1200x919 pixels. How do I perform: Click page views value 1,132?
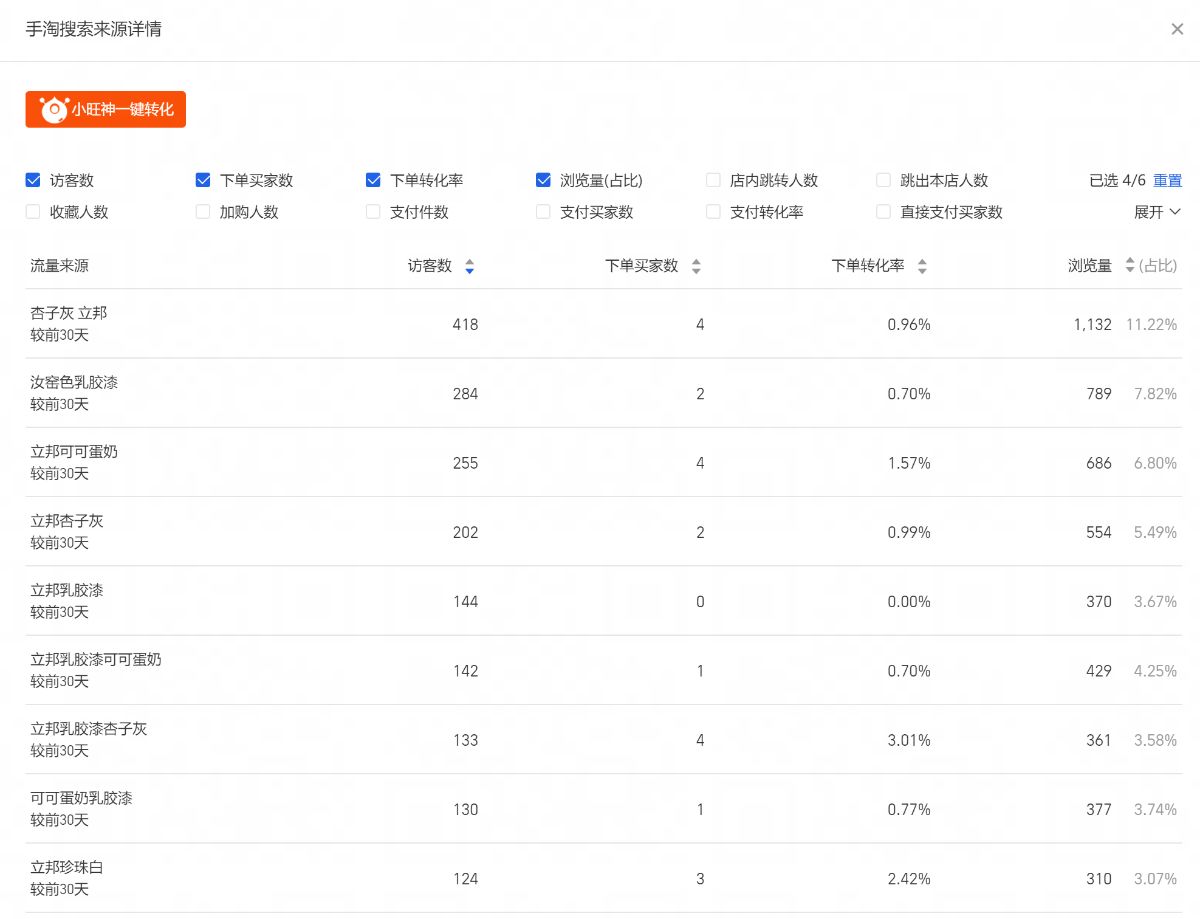(x=1093, y=324)
